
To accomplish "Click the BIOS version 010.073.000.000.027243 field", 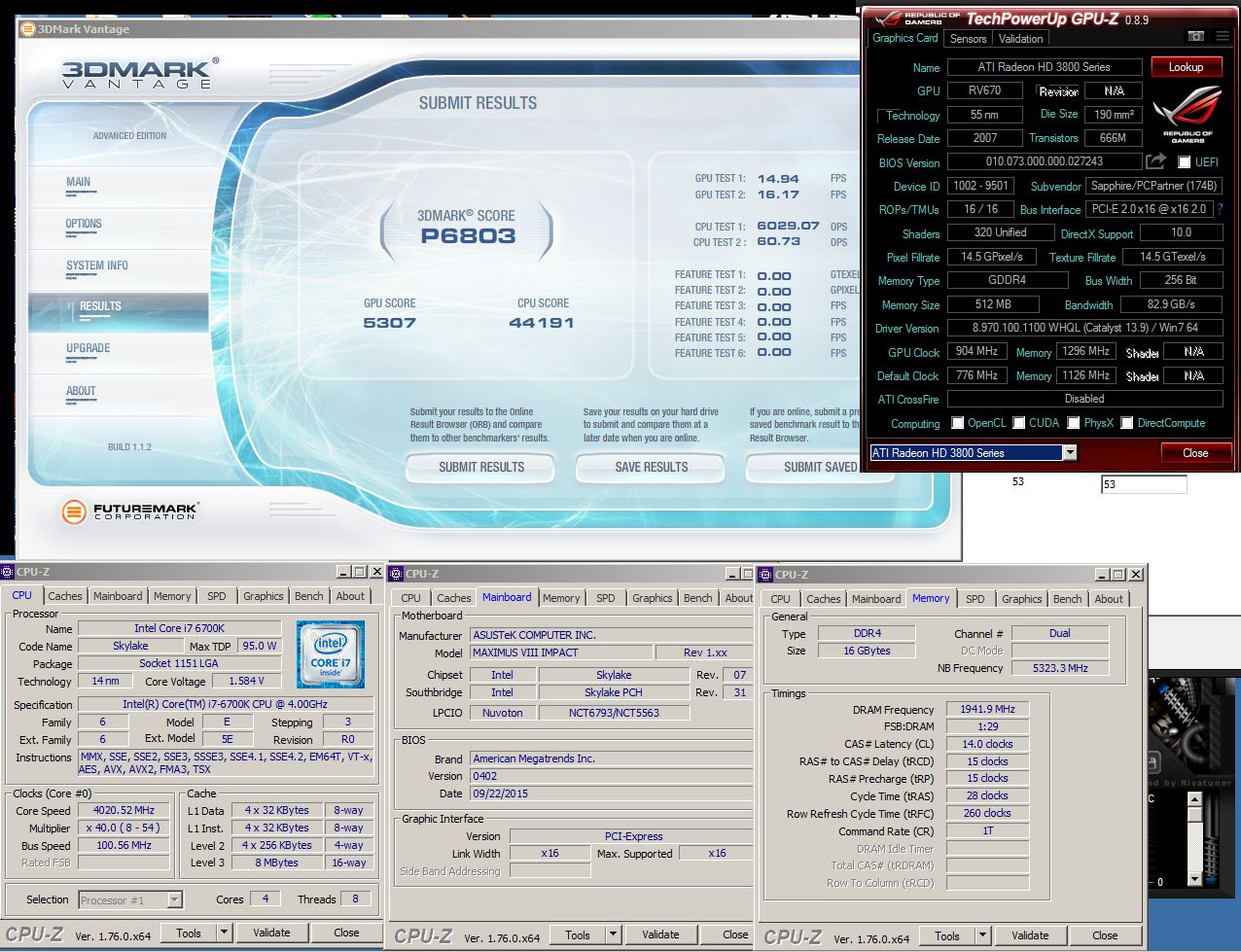I will point(1045,161).
